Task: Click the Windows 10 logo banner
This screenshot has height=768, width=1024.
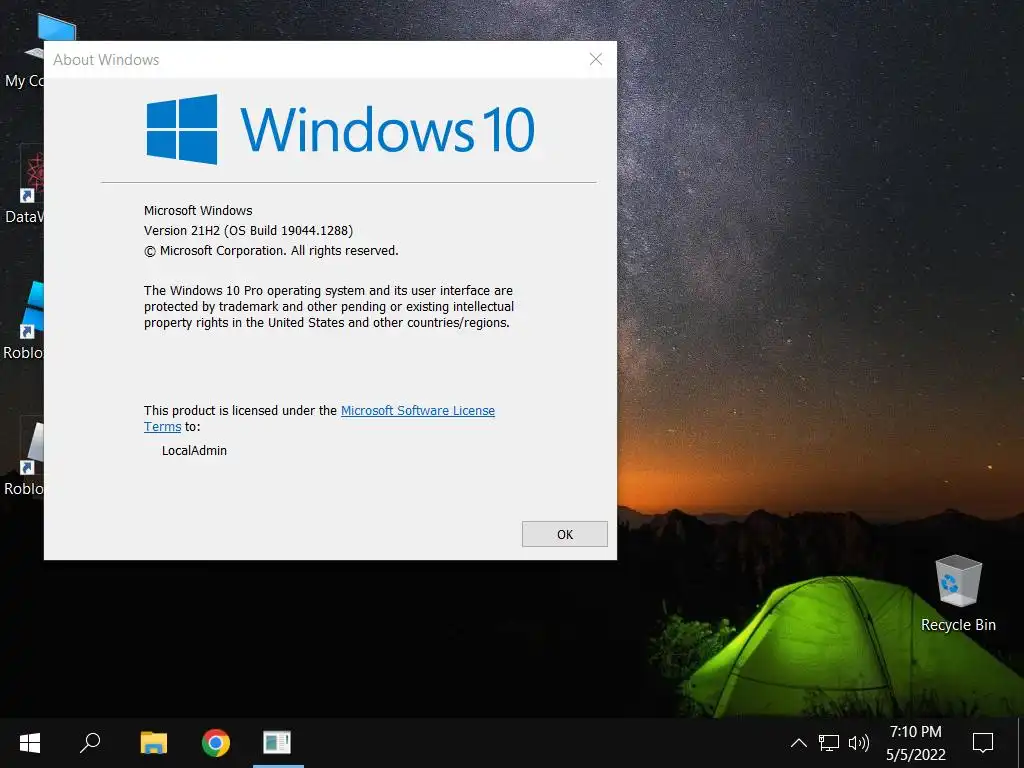Action: (x=340, y=129)
